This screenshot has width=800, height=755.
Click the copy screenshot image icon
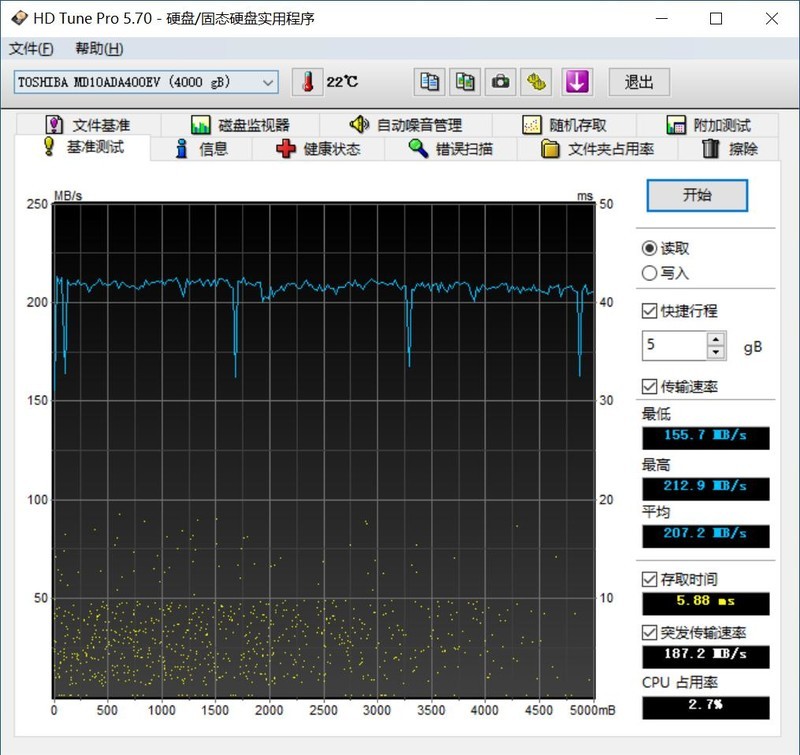[464, 81]
